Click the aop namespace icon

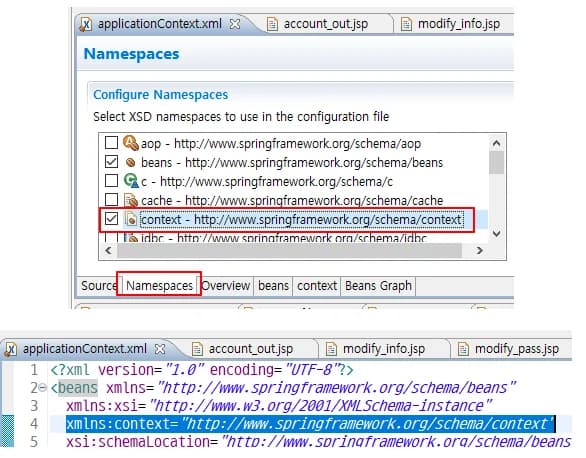[x=131, y=143]
